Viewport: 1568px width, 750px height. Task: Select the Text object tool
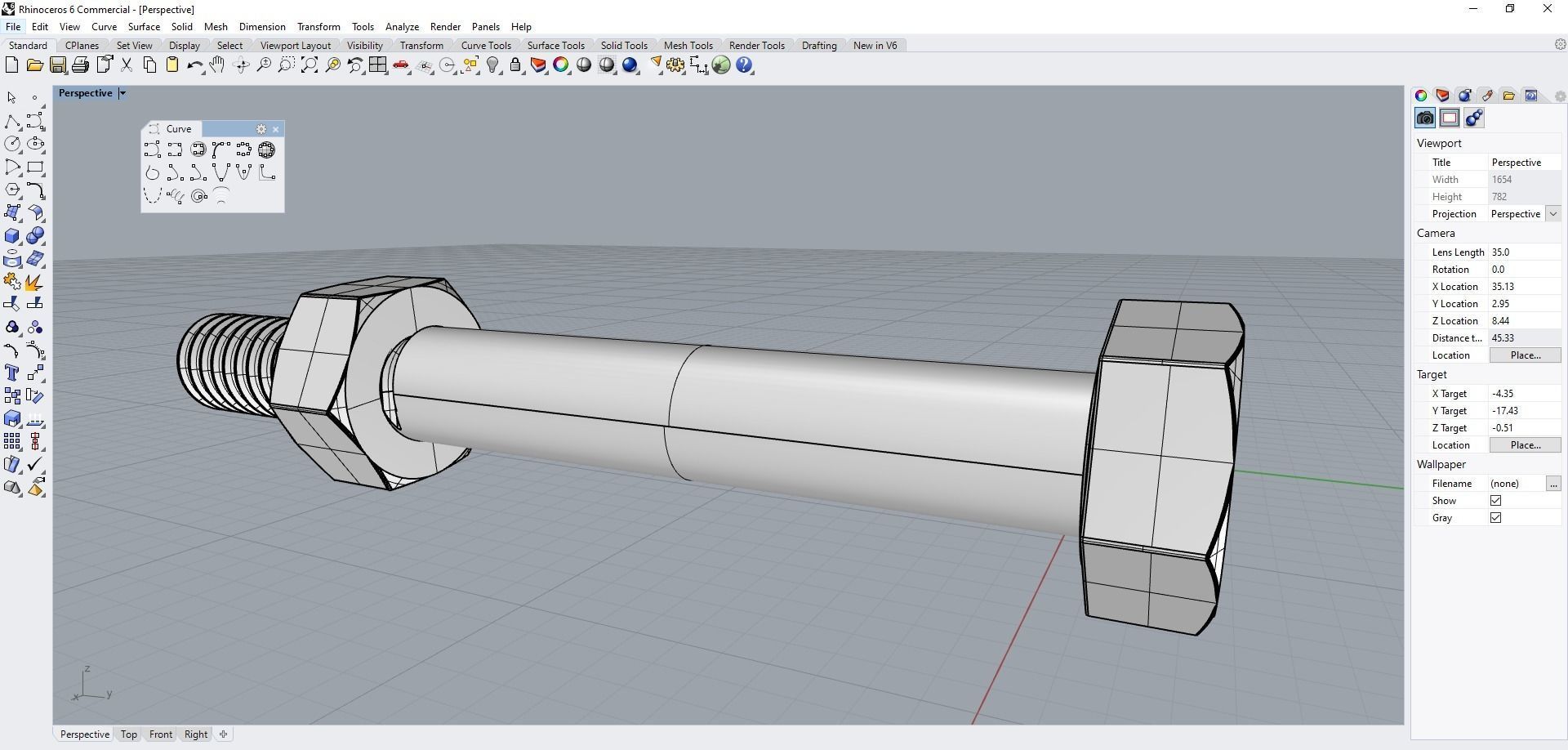pyautogui.click(x=12, y=373)
